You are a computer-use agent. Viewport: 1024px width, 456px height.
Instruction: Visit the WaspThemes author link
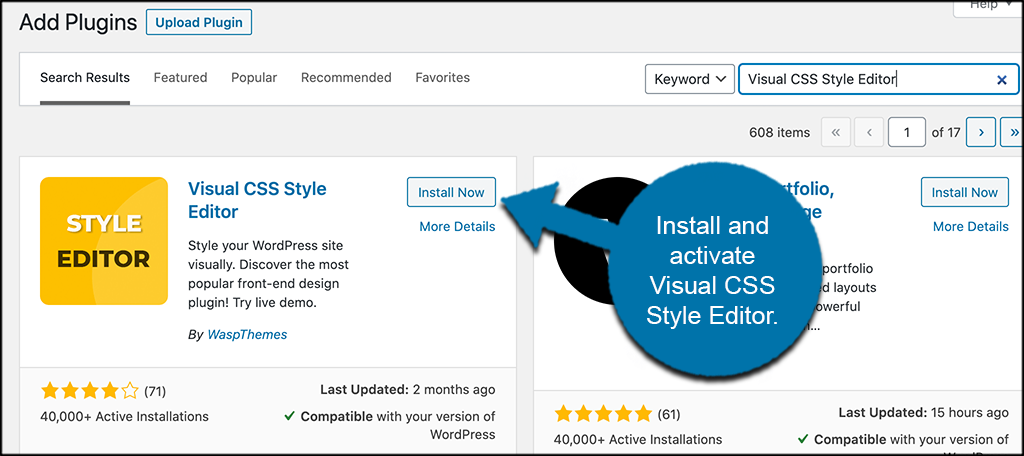click(247, 334)
